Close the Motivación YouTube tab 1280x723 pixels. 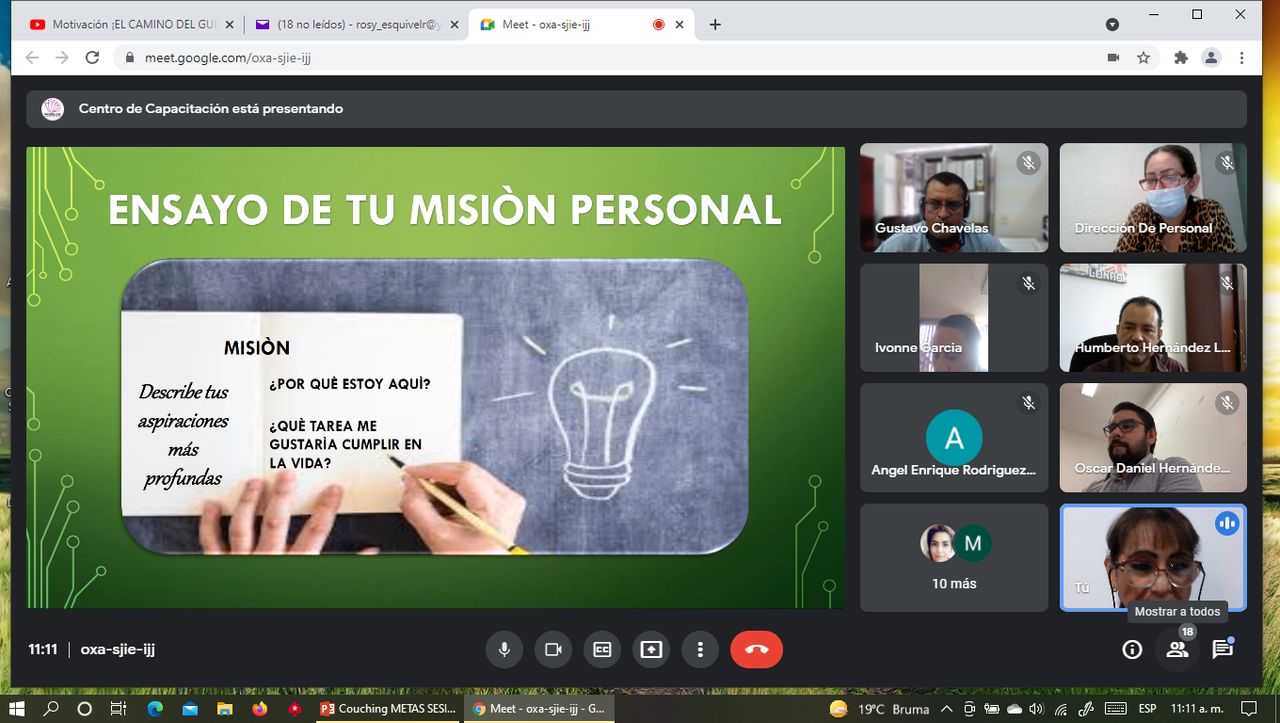(229, 25)
